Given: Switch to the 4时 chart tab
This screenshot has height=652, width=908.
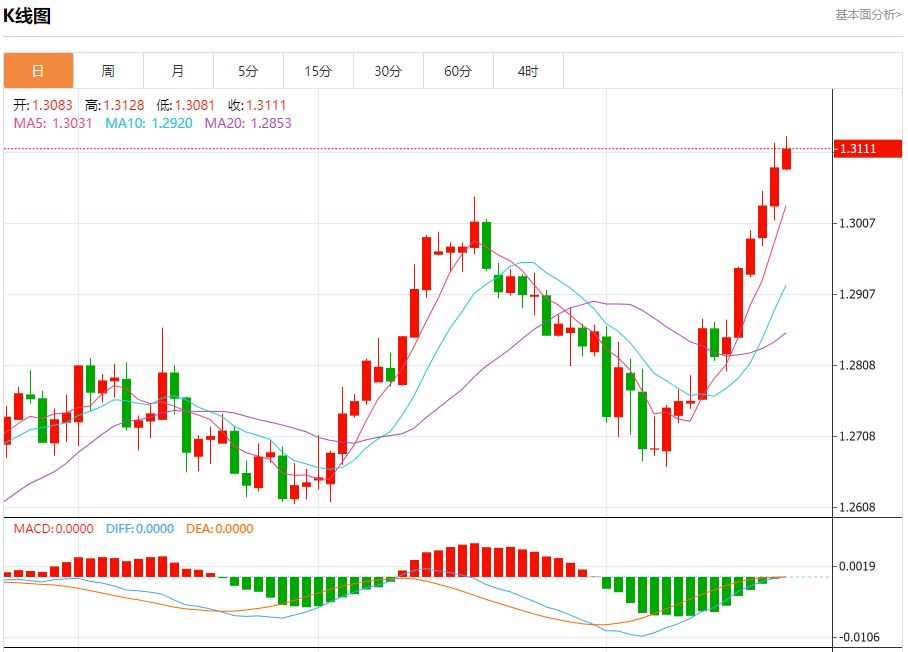Looking at the screenshot, I should click(528, 71).
